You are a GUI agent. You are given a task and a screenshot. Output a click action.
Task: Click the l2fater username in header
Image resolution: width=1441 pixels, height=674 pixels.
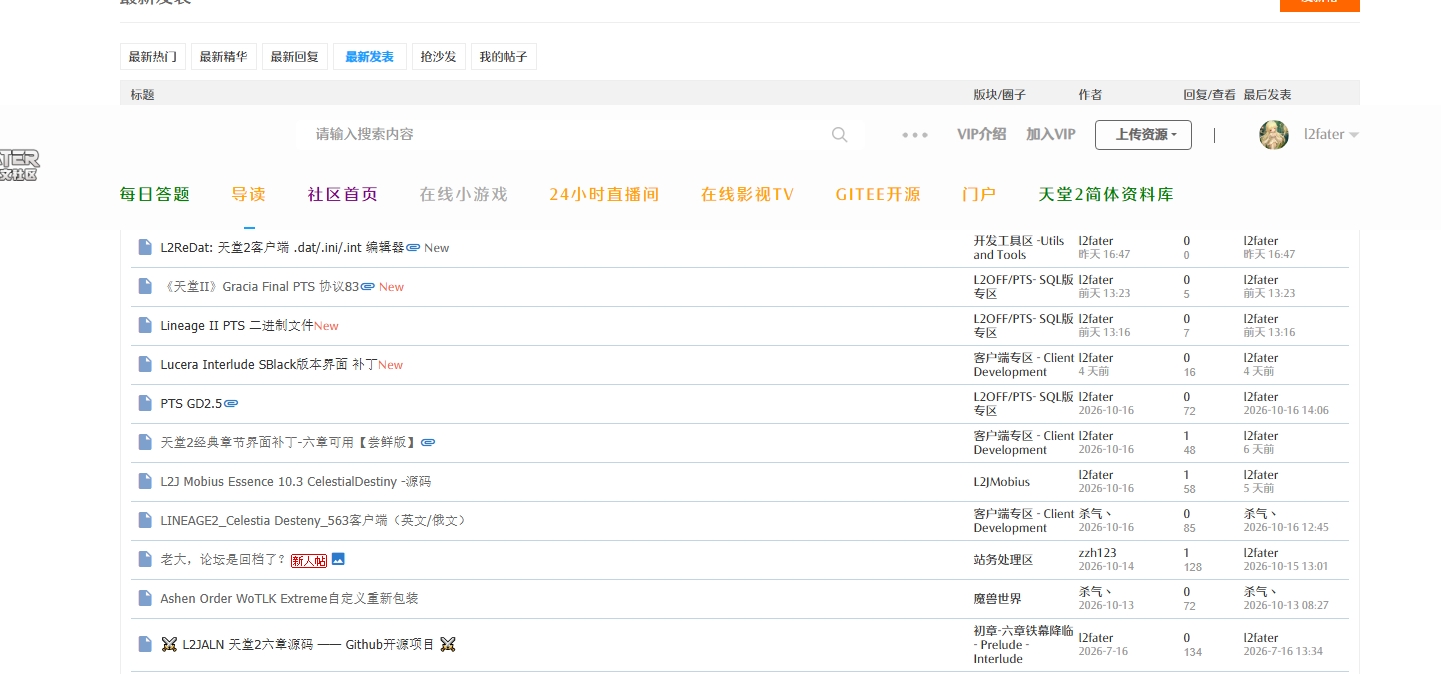click(x=1324, y=134)
